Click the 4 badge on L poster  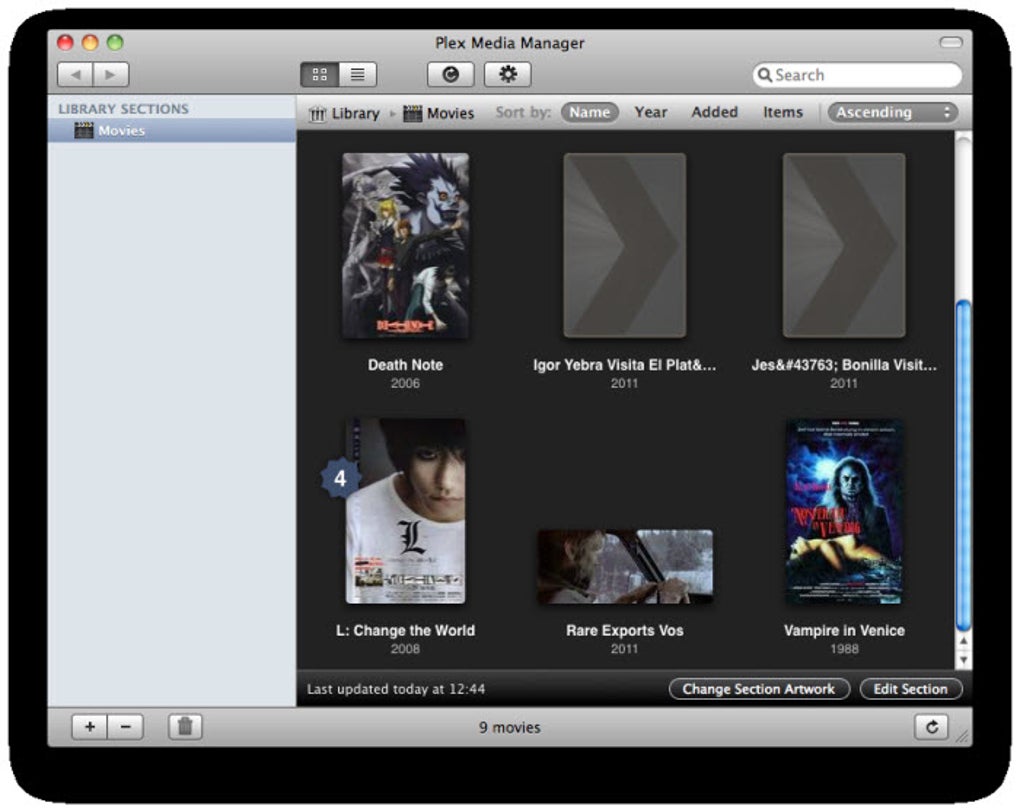[340, 478]
